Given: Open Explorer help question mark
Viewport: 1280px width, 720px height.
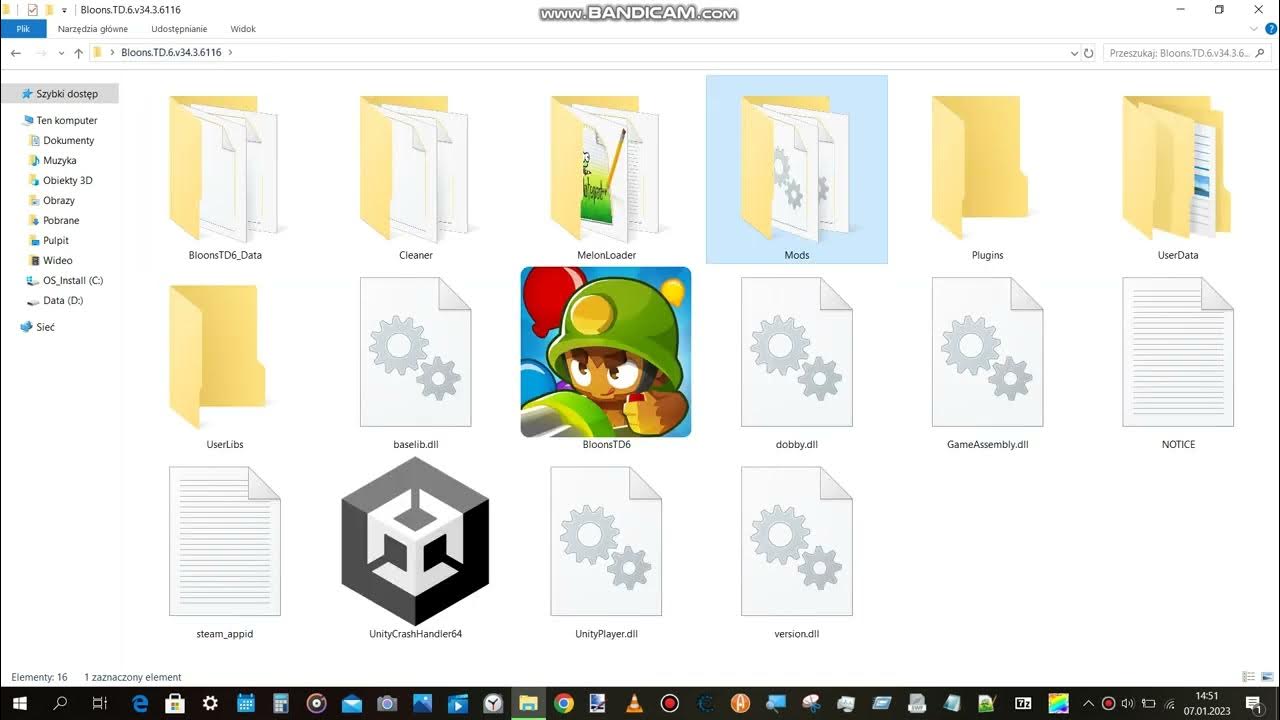Looking at the screenshot, I should point(1271,29).
